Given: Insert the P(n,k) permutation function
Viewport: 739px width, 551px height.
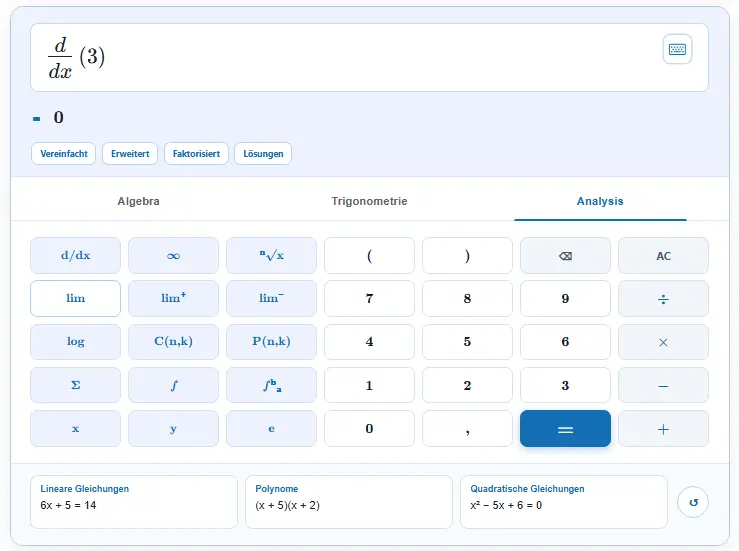Looking at the screenshot, I should (x=271, y=342).
